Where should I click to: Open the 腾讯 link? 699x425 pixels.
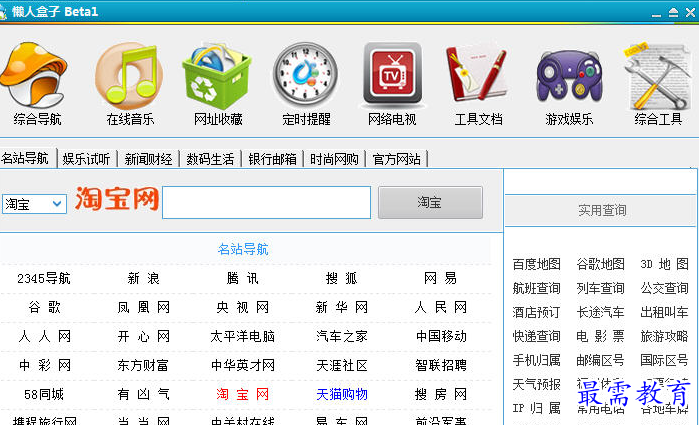(x=242, y=278)
